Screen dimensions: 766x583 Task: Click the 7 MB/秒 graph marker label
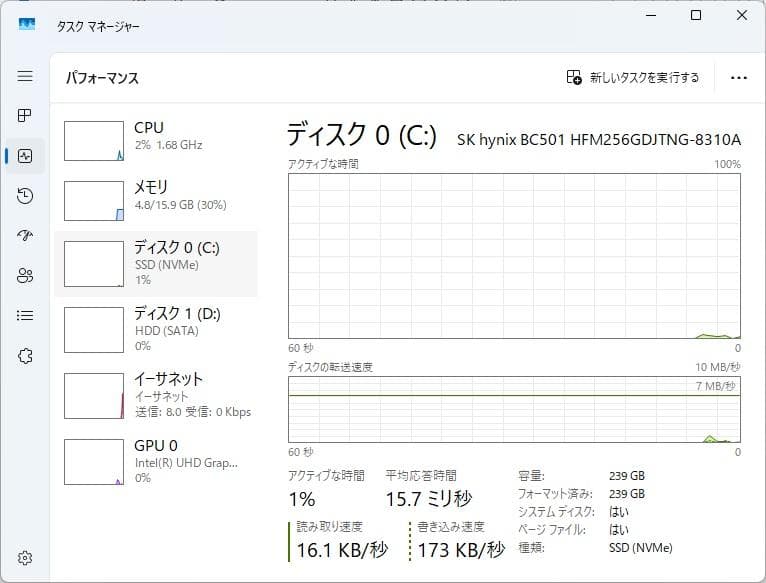[x=715, y=386]
